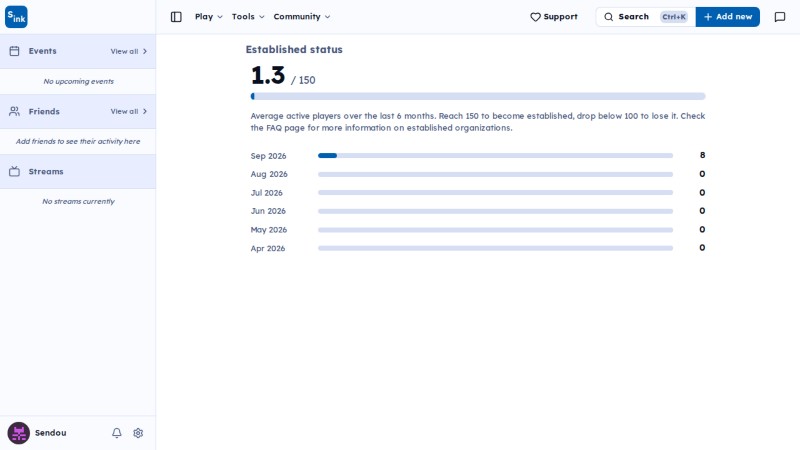Image resolution: width=800 pixels, height=450 pixels.
Task: Click the Aug 2026 progress bar
Action: [x=495, y=174]
